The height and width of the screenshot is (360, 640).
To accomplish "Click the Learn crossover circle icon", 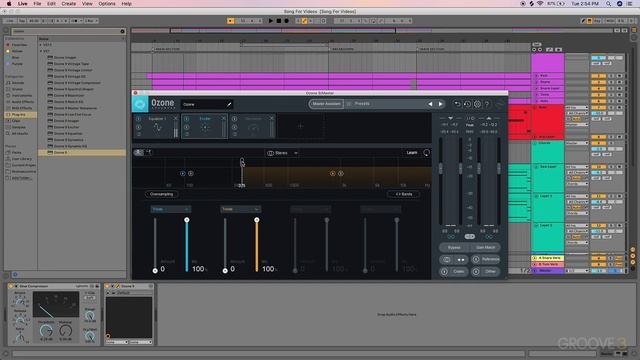I will (x=426, y=153).
